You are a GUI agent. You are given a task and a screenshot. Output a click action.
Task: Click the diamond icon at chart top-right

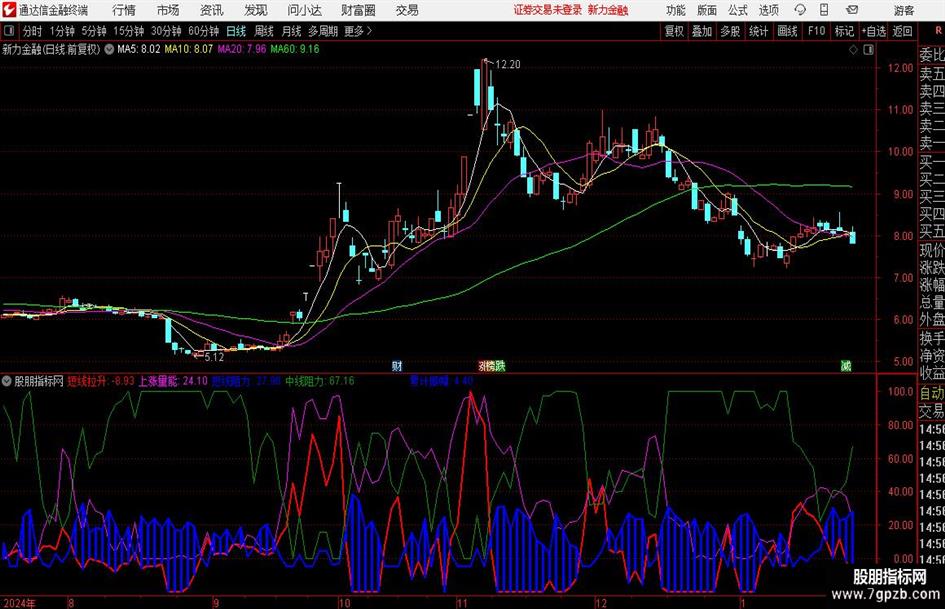click(853, 50)
